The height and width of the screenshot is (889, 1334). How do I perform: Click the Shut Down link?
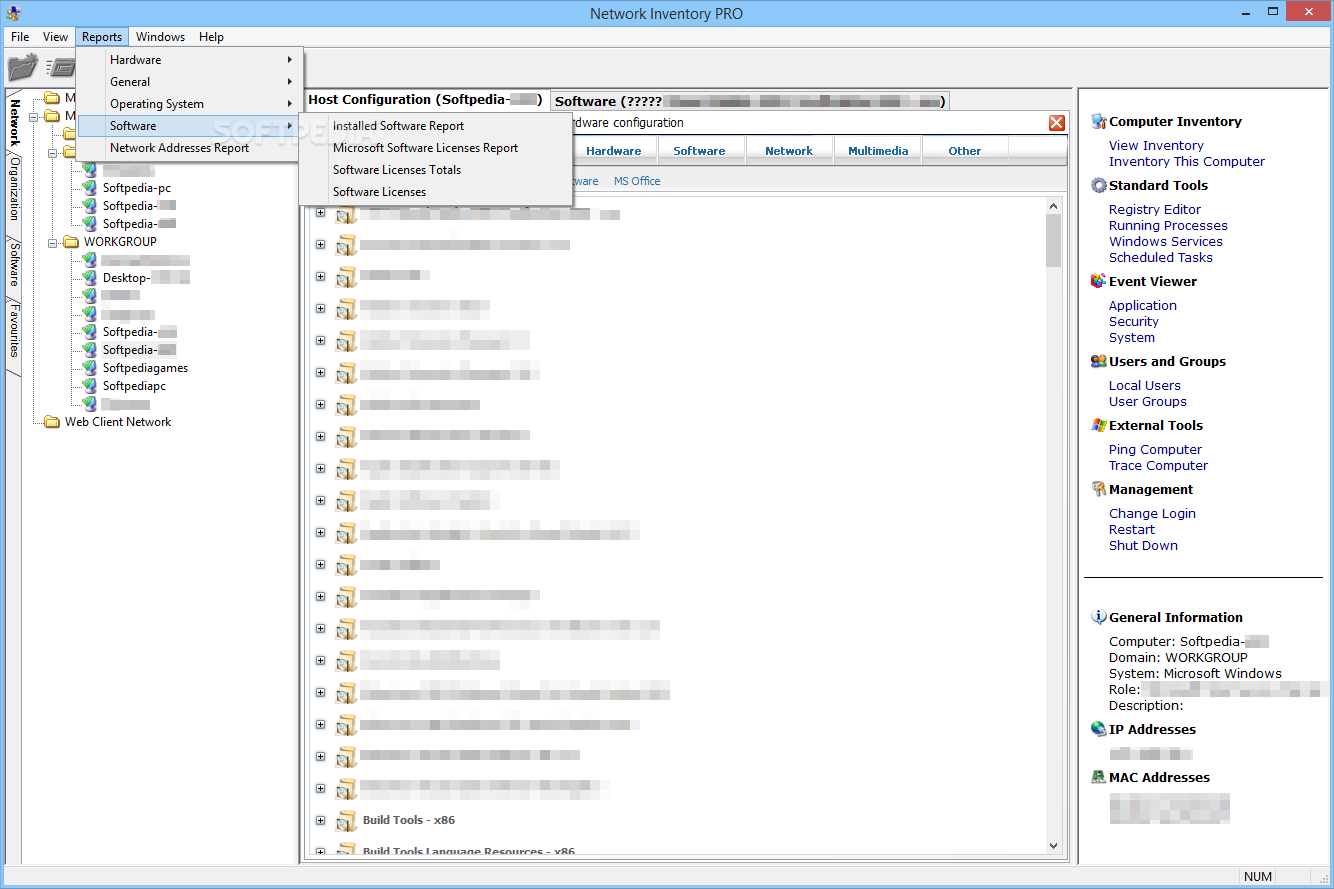click(1144, 546)
